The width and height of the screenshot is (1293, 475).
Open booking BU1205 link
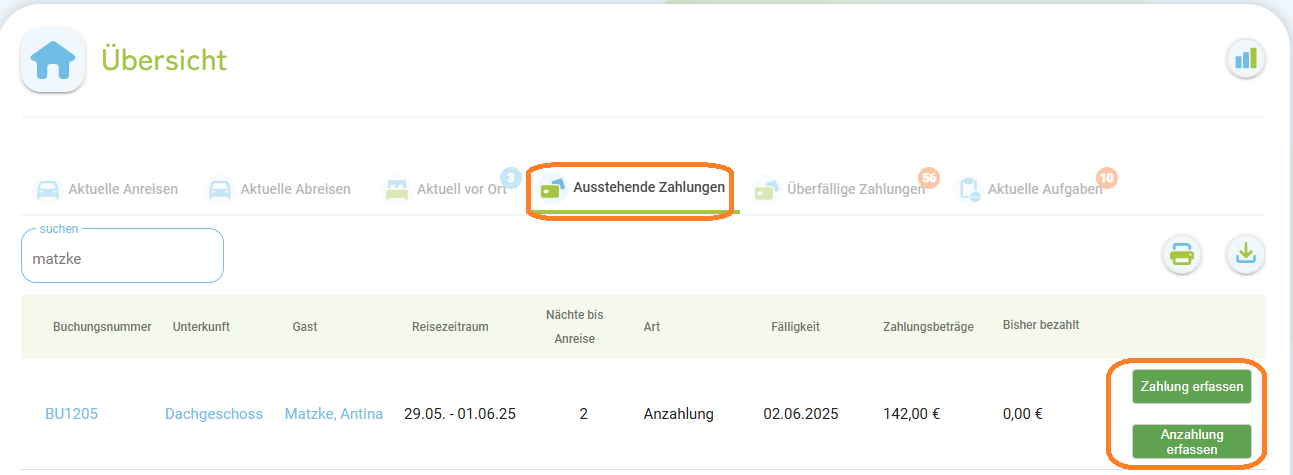pyautogui.click(x=71, y=414)
